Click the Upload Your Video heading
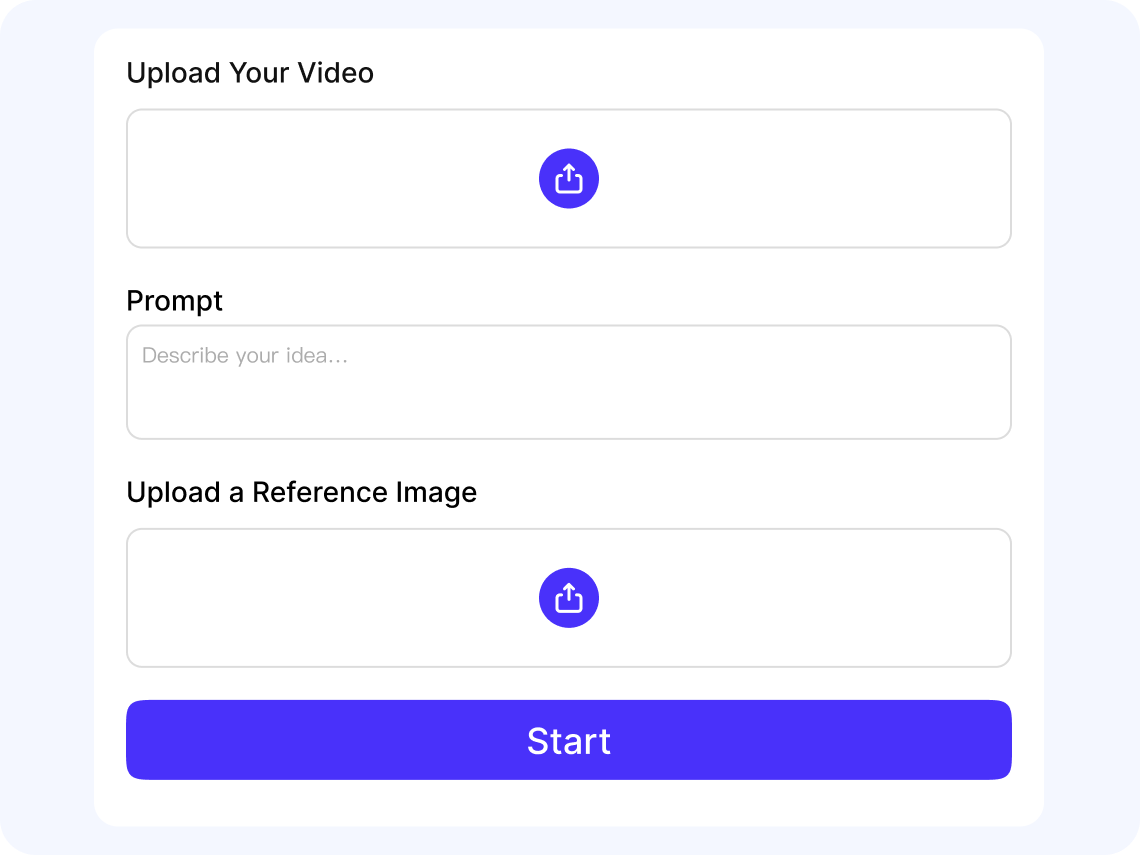The image size is (1140, 855). click(250, 72)
